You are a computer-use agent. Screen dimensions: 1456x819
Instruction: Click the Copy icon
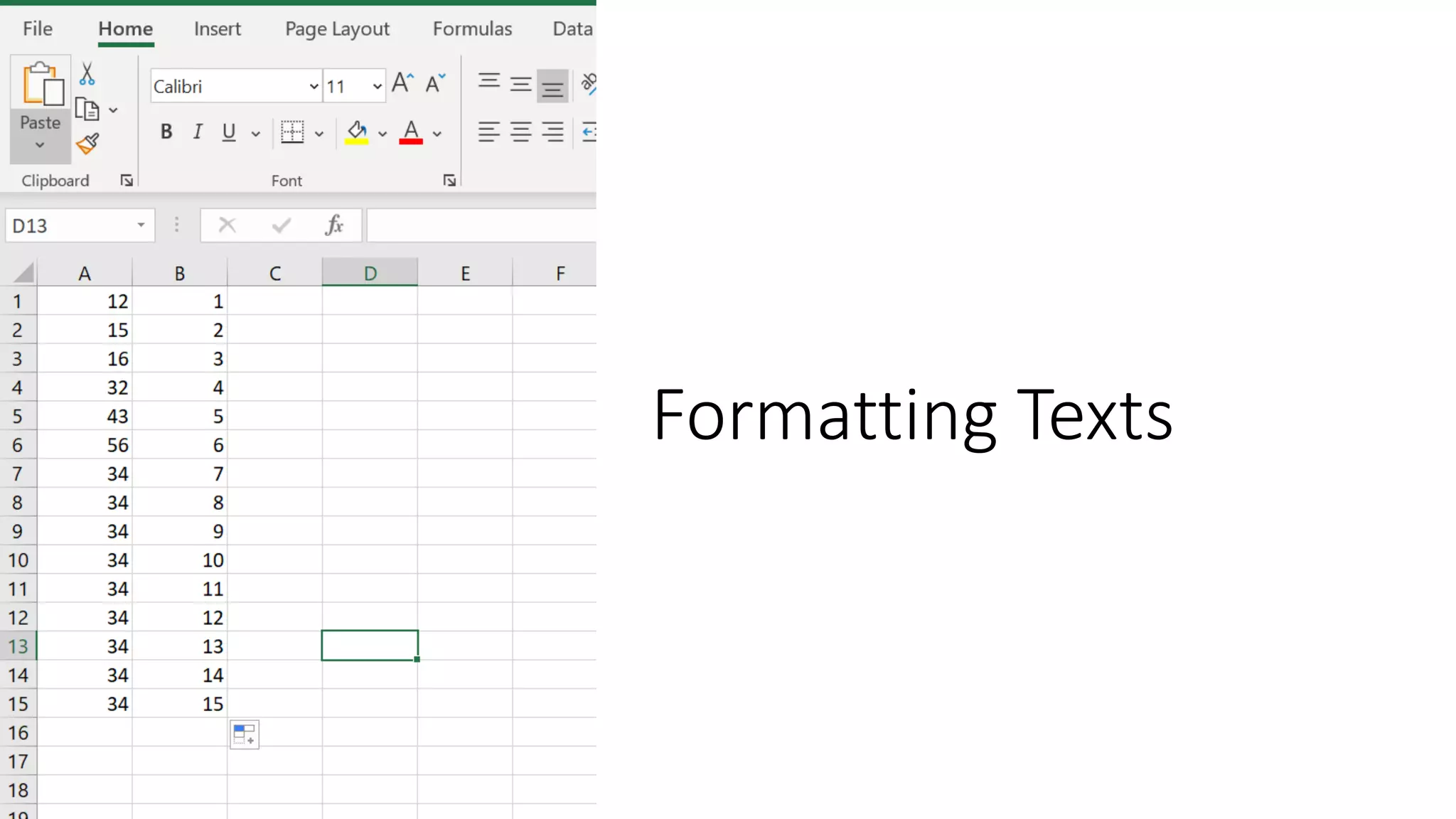pos(87,109)
